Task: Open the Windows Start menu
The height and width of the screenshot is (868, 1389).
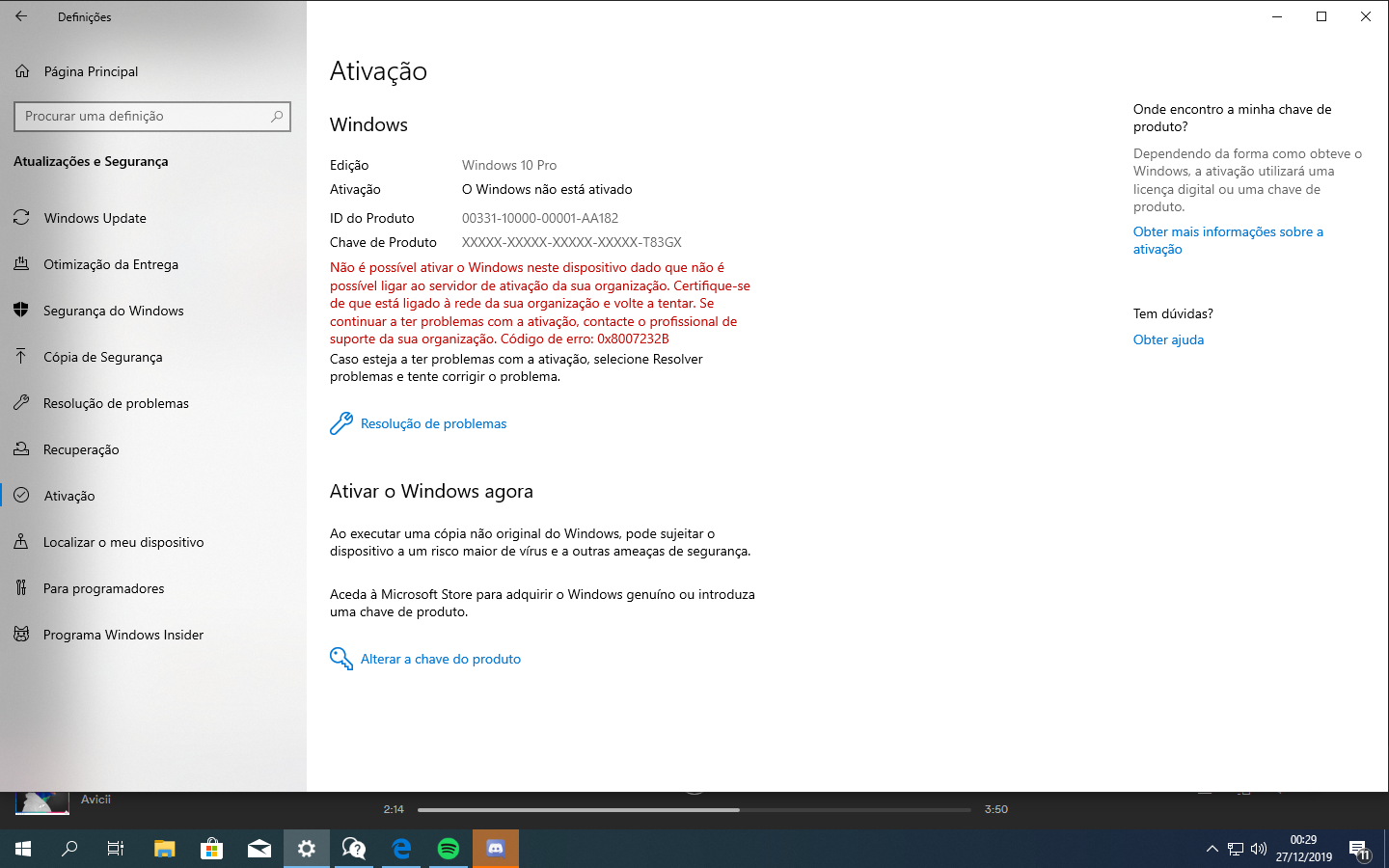Action: pos(23,849)
